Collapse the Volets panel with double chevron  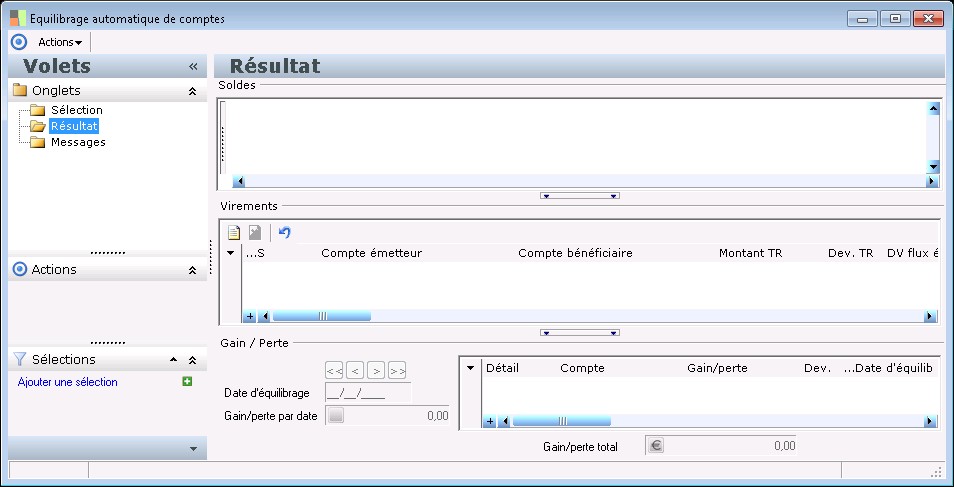click(193, 66)
